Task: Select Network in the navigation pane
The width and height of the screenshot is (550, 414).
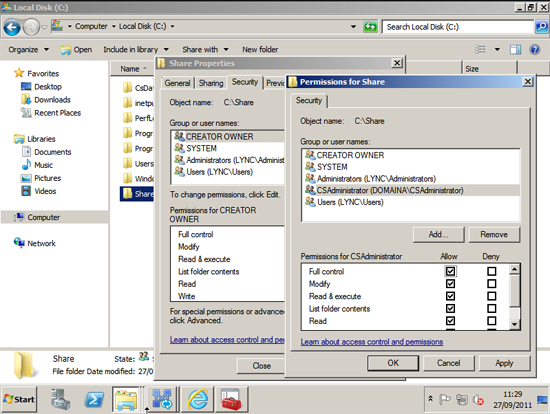Action: pos(41,243)
